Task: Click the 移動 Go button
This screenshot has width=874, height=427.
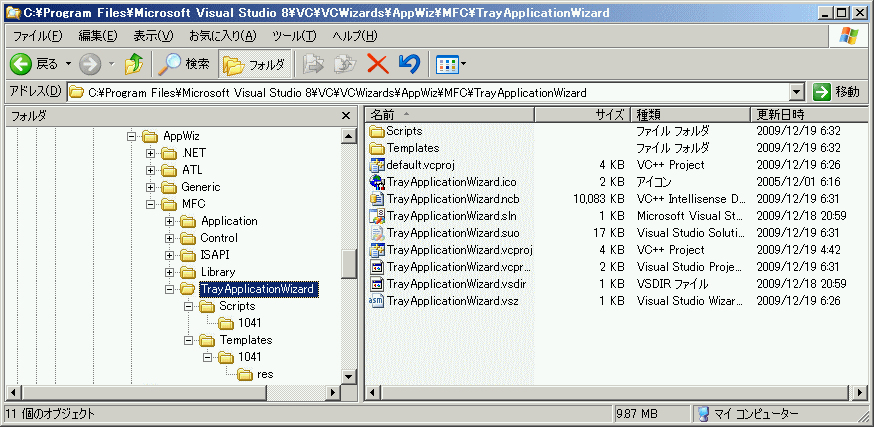Action: (837, 92)
